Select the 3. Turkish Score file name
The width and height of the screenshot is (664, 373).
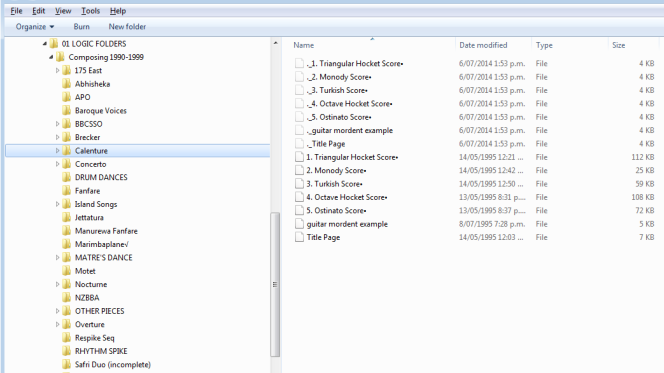pyautogui.click(x=334, y=184)
